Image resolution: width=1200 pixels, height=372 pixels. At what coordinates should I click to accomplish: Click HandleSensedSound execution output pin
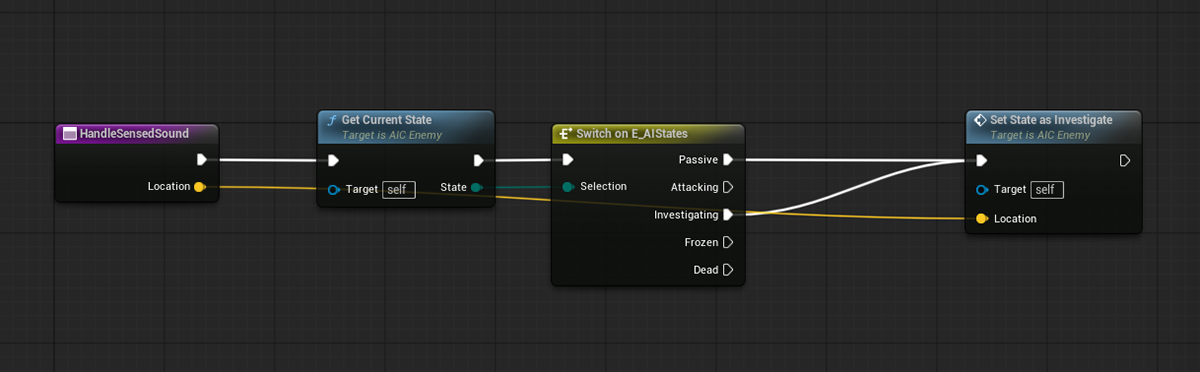202,159
